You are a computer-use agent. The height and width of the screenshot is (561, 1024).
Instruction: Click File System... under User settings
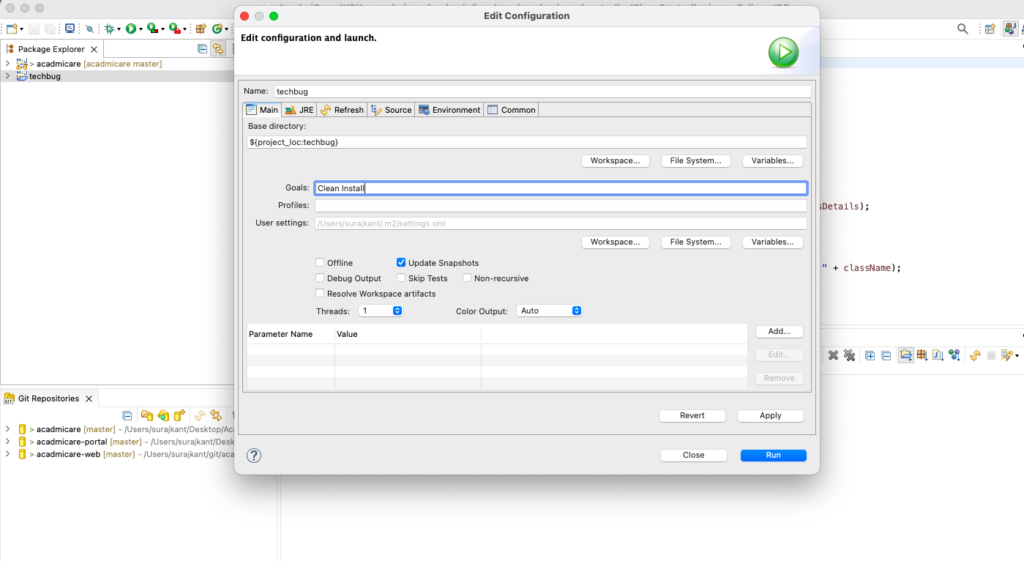coord(696,242)
